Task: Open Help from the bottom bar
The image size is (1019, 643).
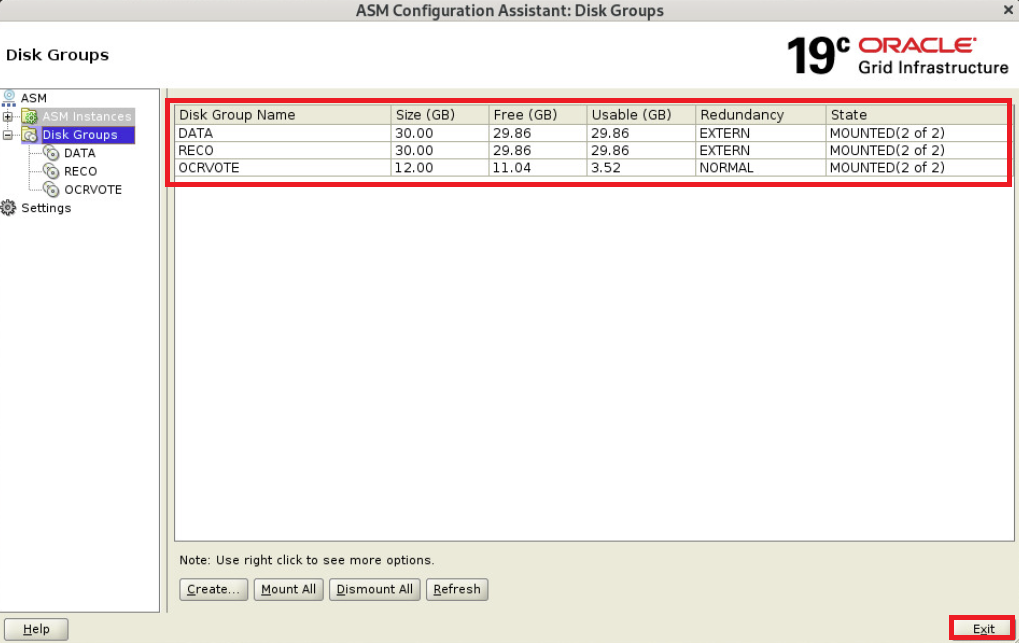Action: click(36, 629)
